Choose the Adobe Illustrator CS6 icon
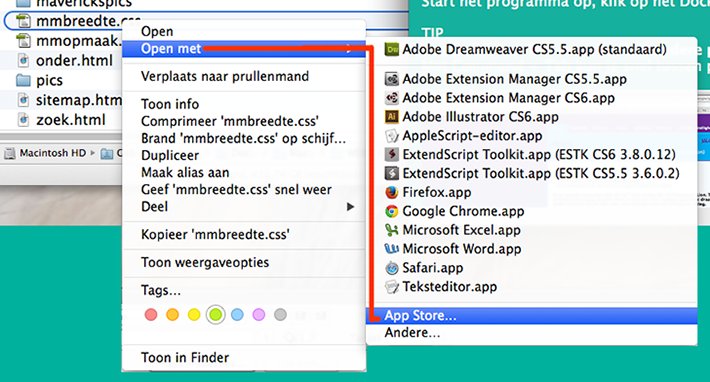 point(392,117)
